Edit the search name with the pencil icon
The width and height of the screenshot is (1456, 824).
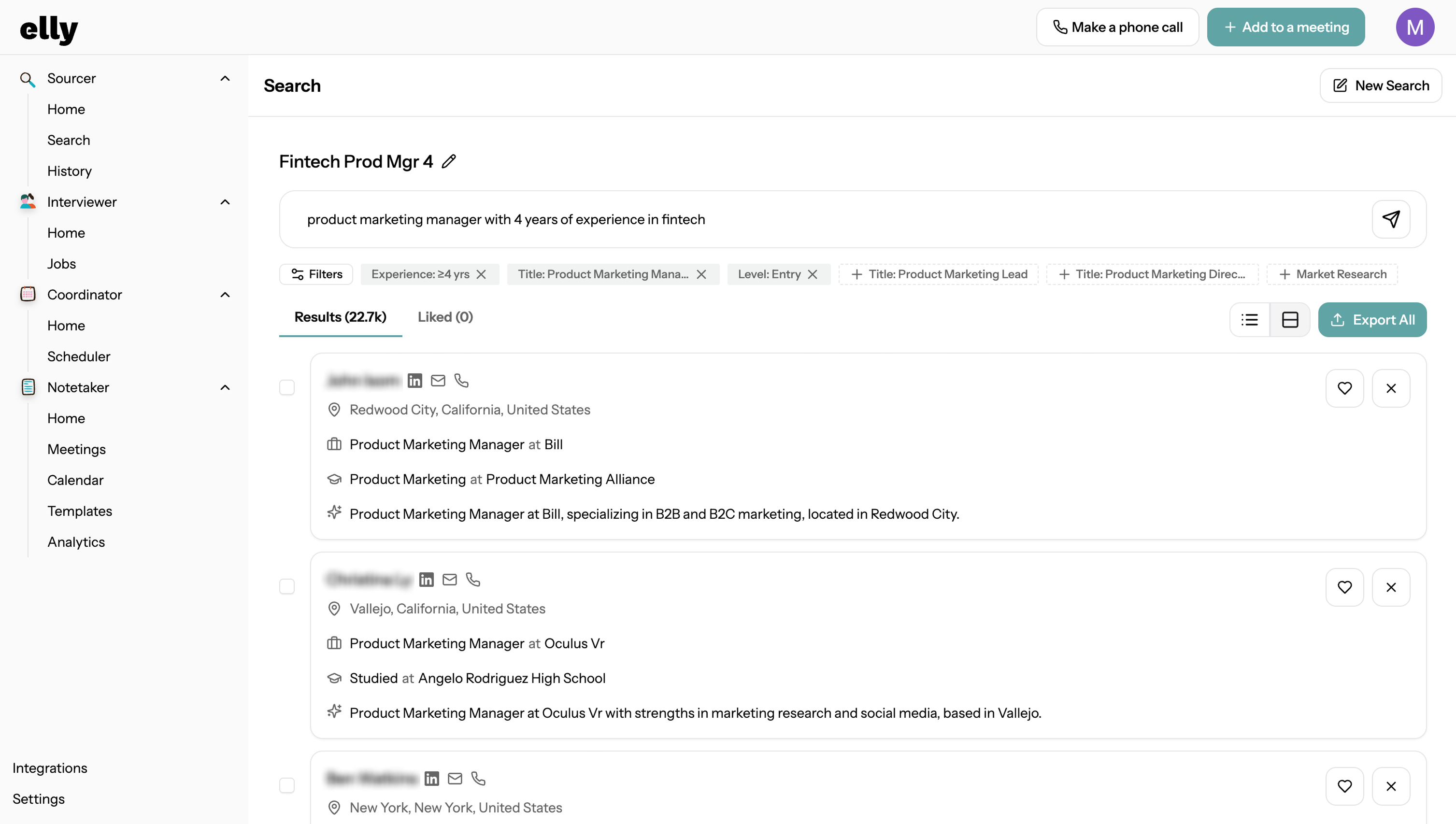[449, 161]
